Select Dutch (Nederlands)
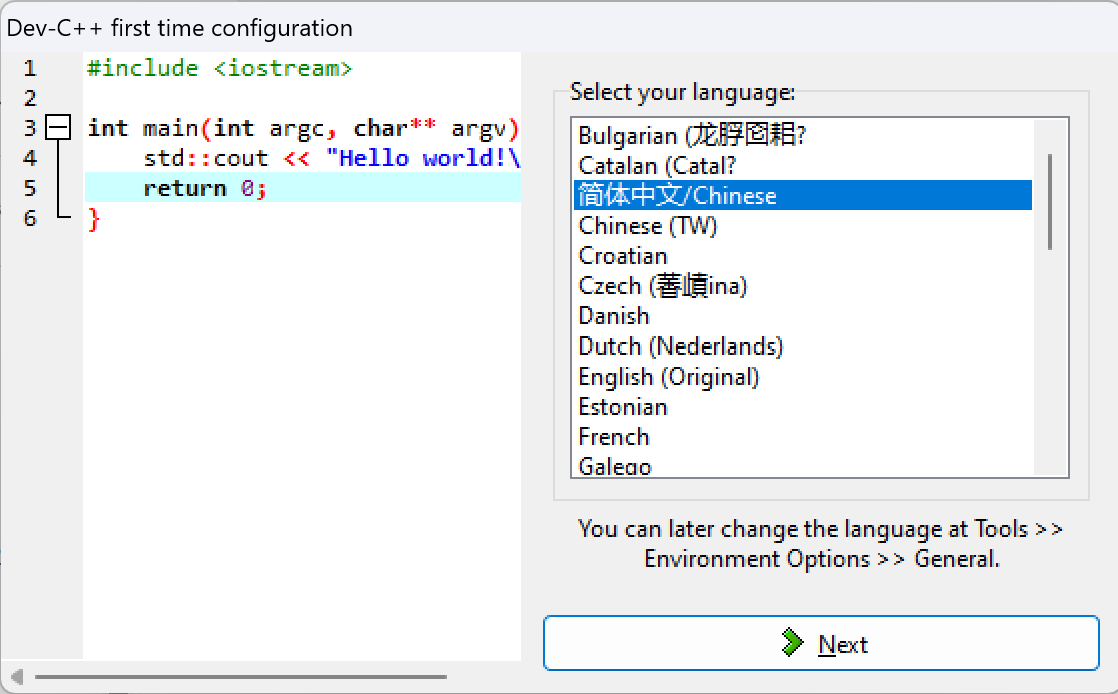 tap(803, 347)
